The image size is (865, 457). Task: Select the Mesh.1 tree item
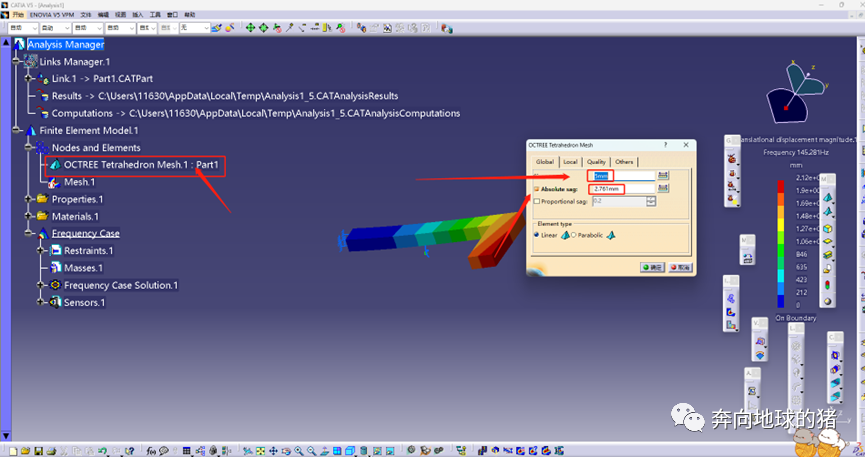click(79, 182)
